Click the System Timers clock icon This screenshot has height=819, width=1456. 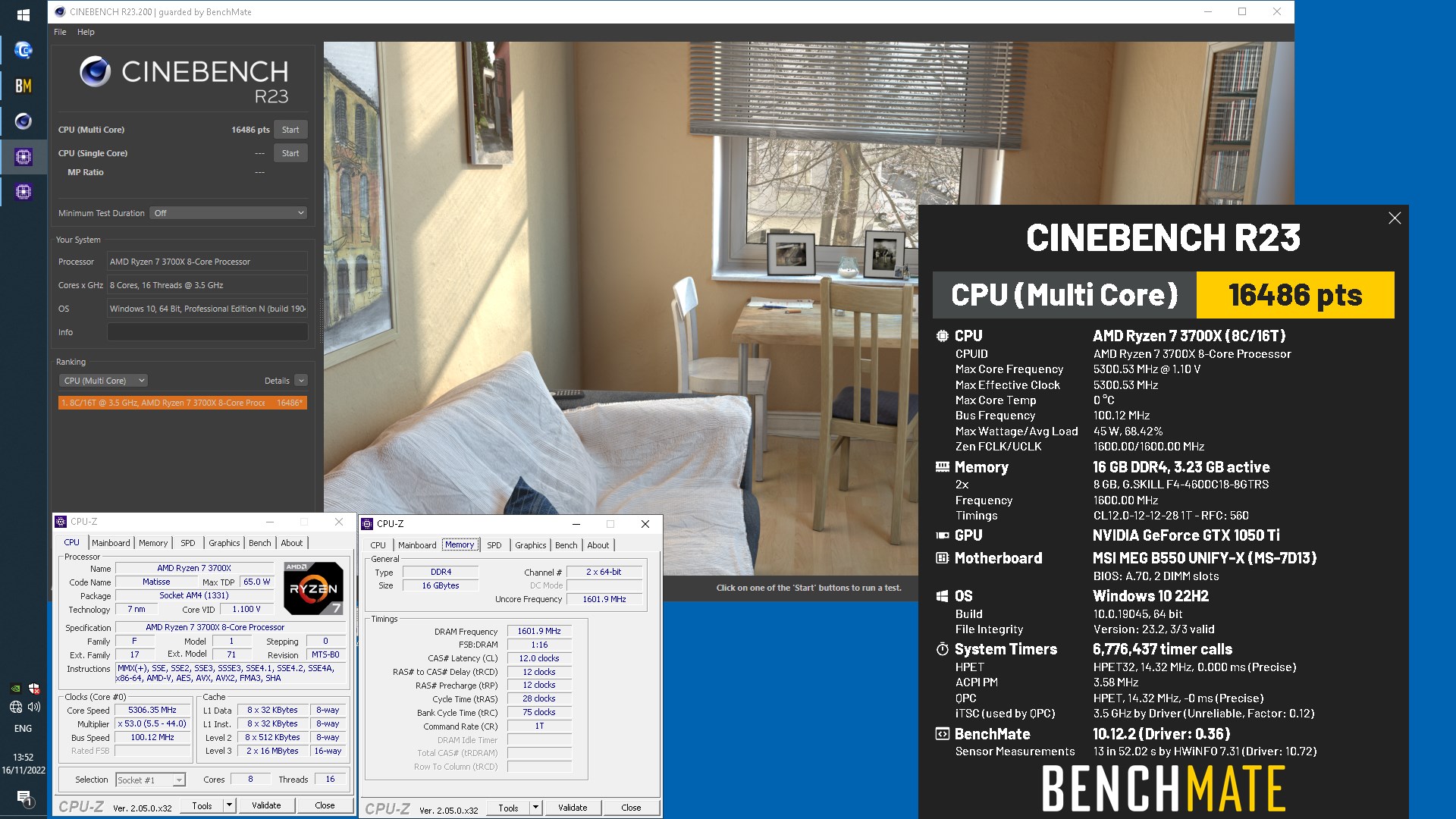[942, 649]
